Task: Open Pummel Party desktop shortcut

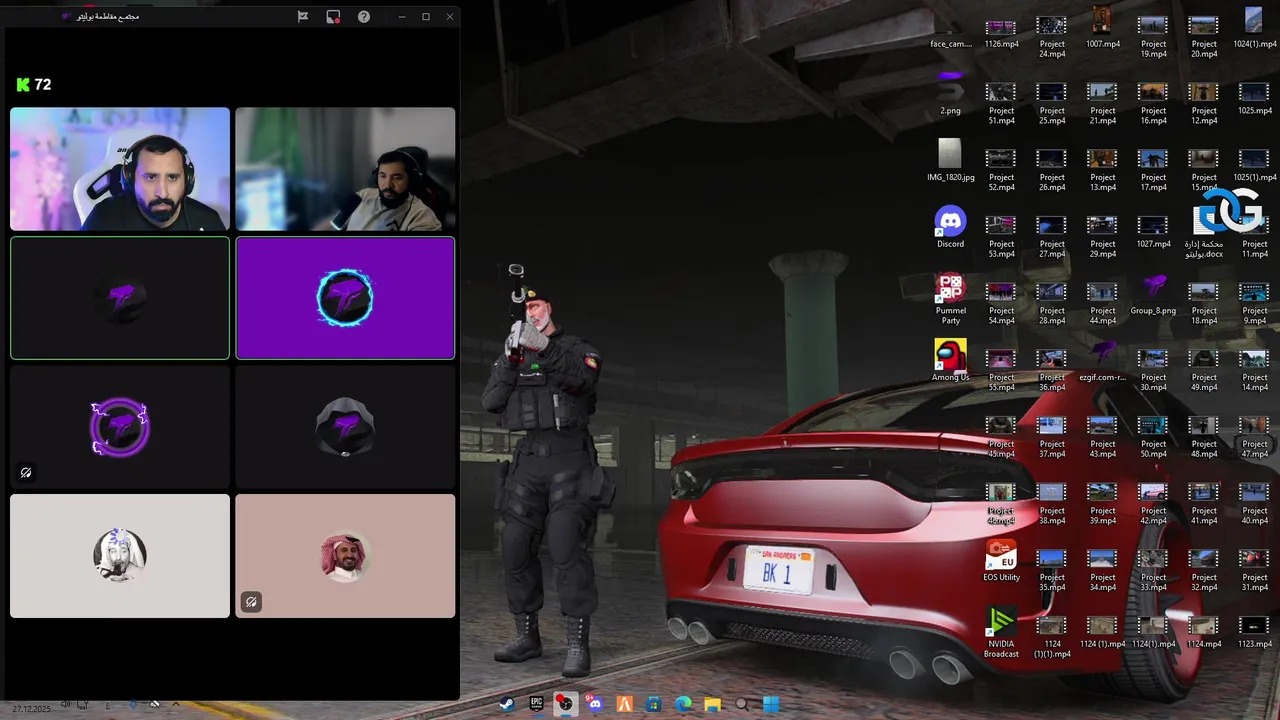Action: (x=950, y=299)
